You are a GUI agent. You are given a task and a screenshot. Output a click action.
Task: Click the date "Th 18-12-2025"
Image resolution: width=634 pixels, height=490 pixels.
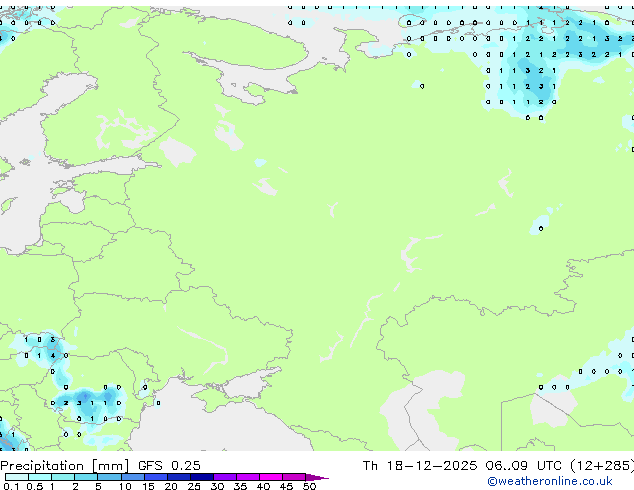pos(420,466)
